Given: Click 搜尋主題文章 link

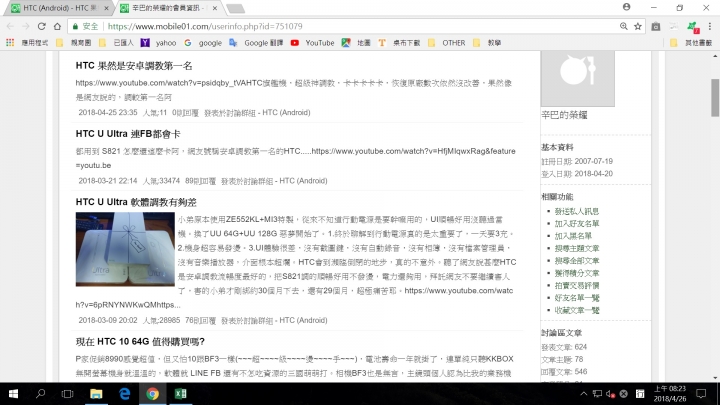Looking at the screenshot, I should click(x=577, y=248).
